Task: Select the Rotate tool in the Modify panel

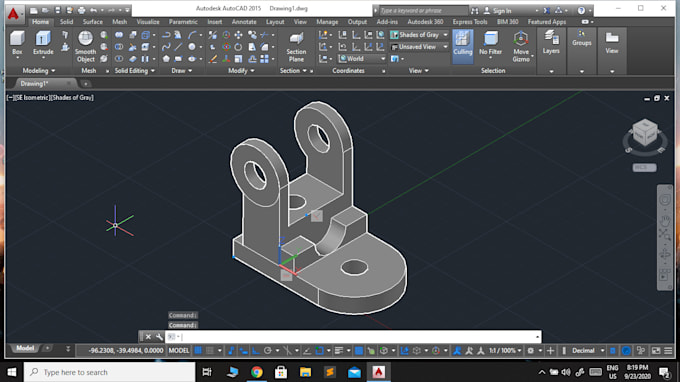Action: coord(239,47)
